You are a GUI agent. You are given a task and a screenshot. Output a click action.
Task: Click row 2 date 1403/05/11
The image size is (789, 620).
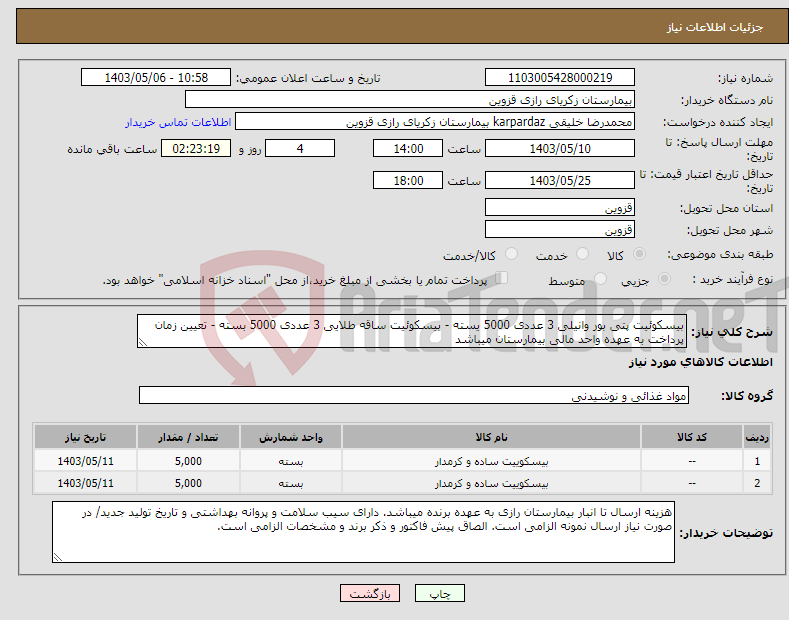pos(86,483)
